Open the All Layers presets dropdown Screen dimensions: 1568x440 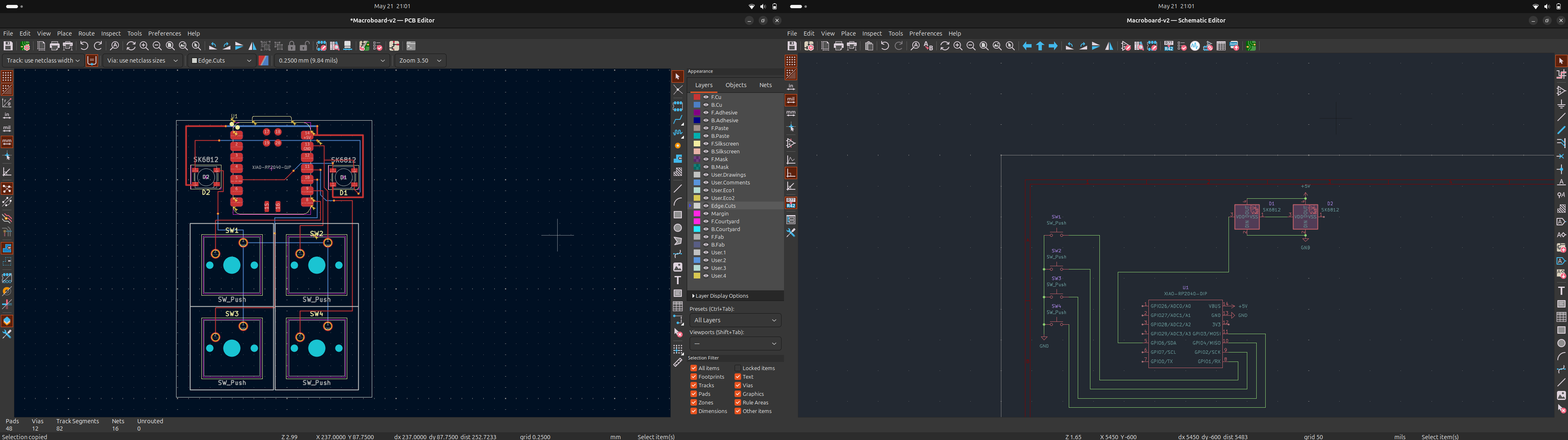(735, 320)
